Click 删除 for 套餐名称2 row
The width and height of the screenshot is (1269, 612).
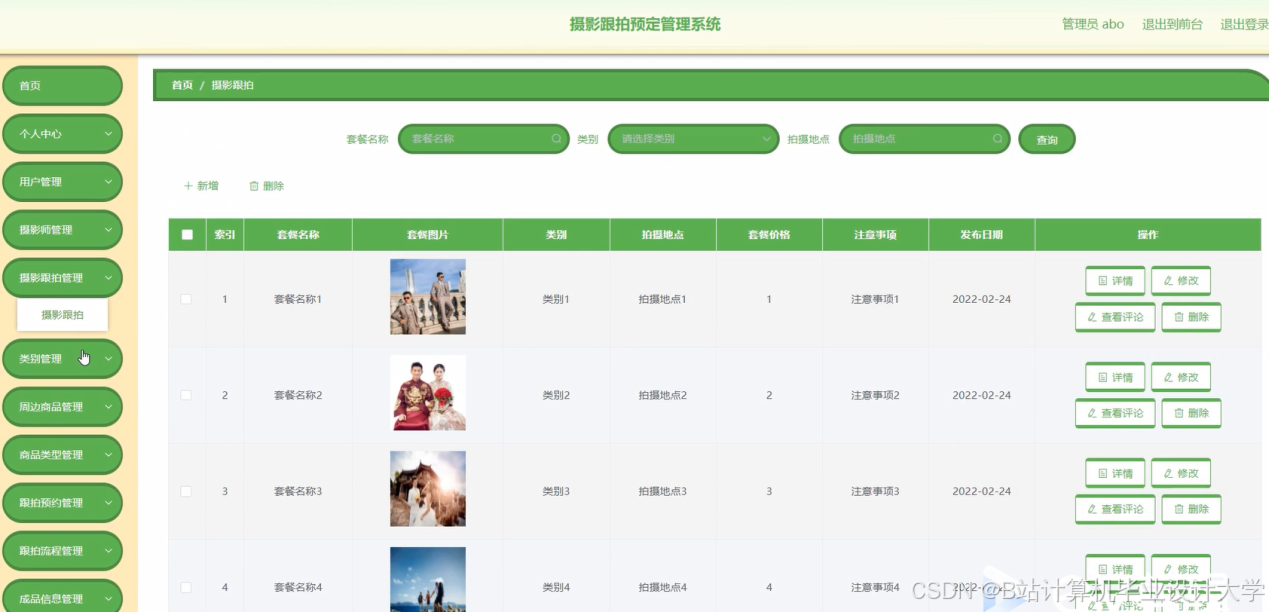click(x=1191, y=413)
